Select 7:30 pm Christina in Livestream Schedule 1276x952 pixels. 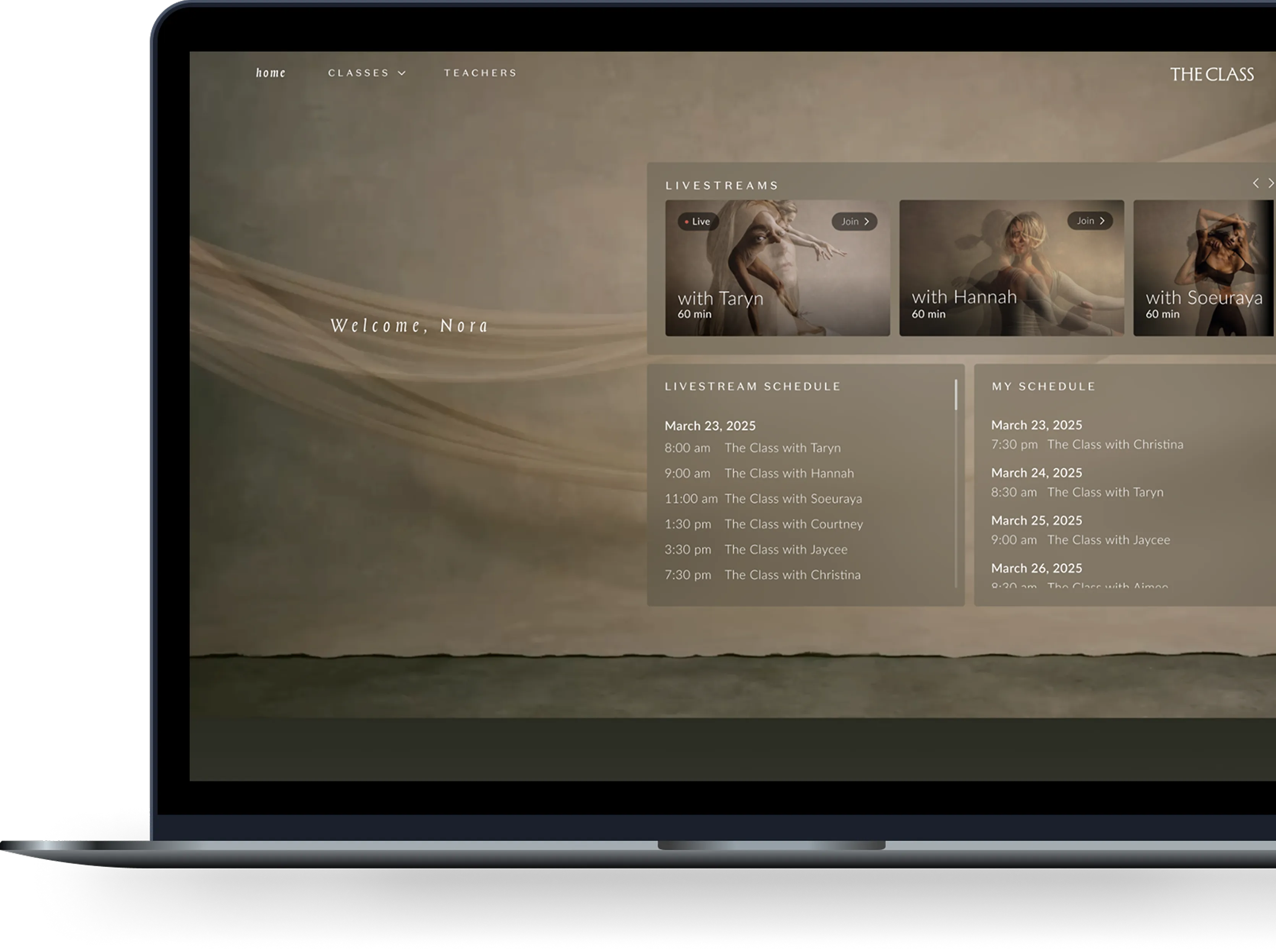point(763,575)
